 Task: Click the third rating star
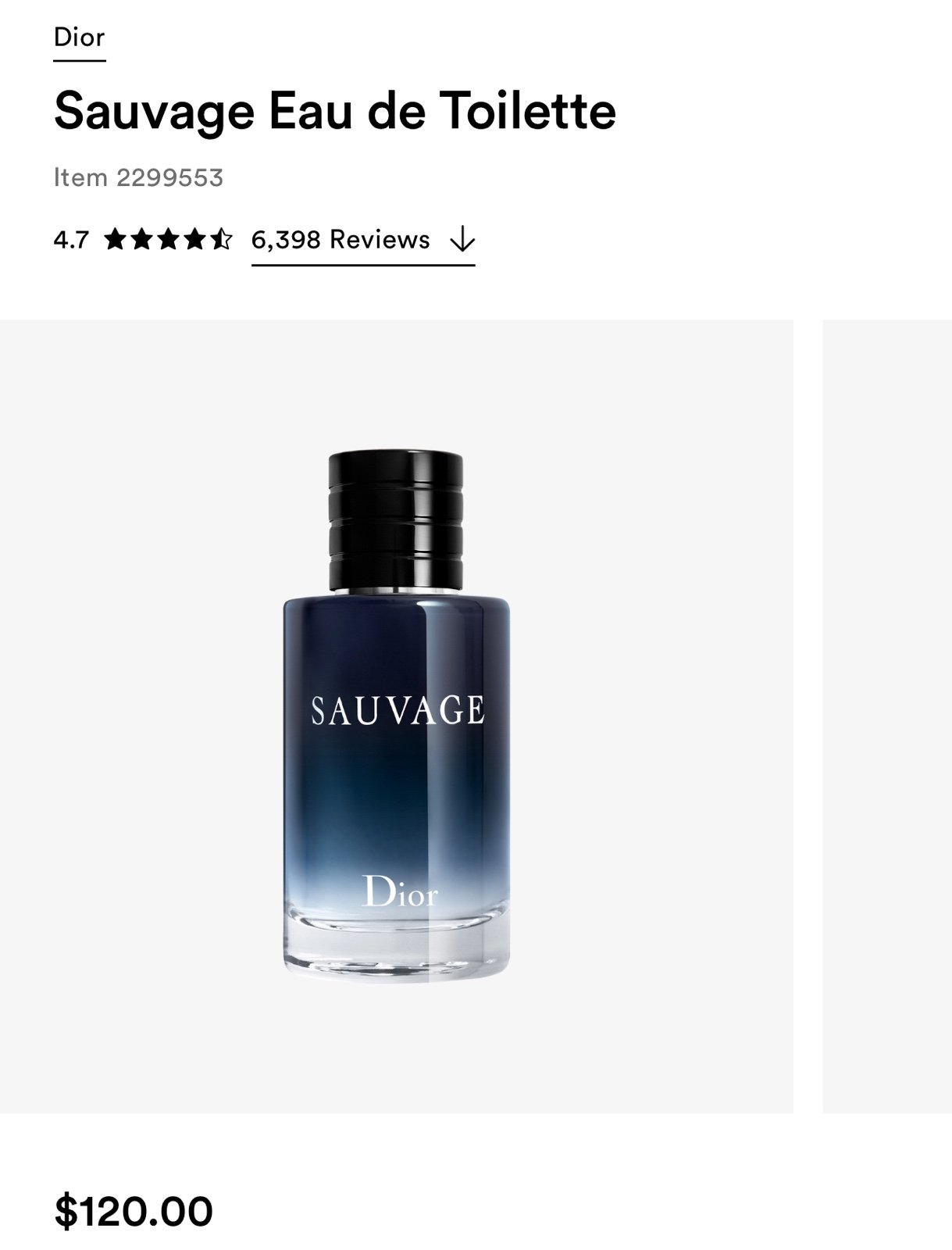[x=168, y=239]
